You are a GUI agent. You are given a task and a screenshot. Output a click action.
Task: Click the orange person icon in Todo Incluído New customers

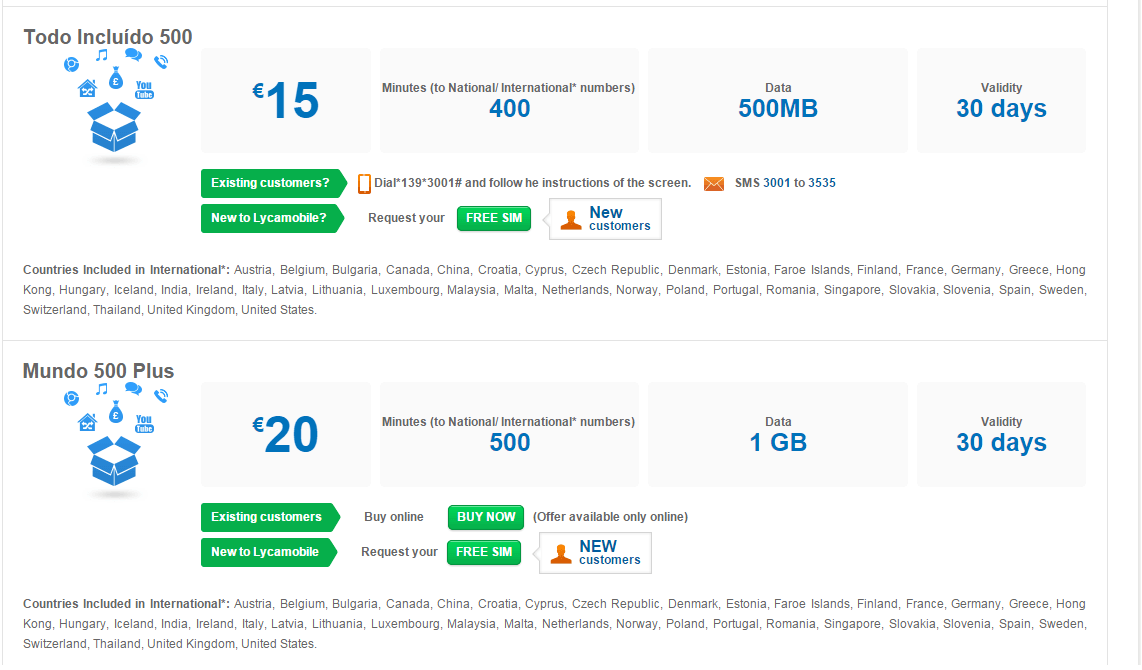(x=571, y=220)
